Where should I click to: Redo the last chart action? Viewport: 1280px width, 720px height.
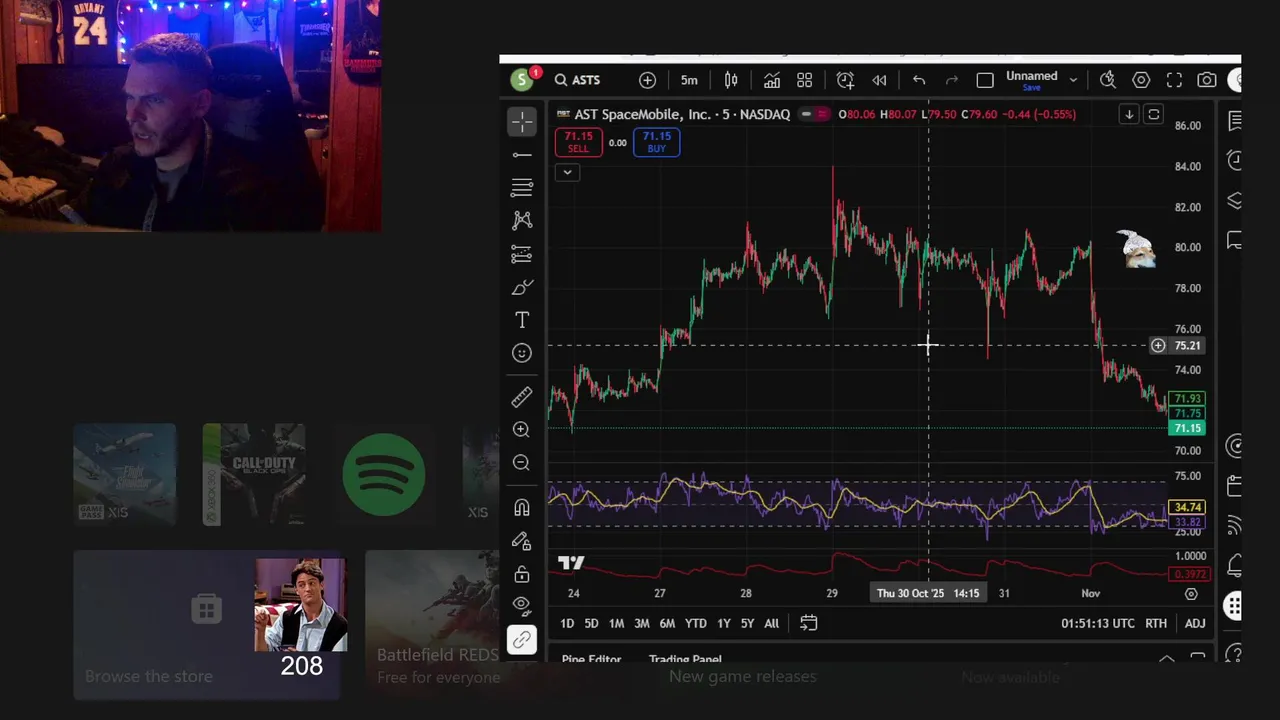pyautogui.click(x=952, y=80)
